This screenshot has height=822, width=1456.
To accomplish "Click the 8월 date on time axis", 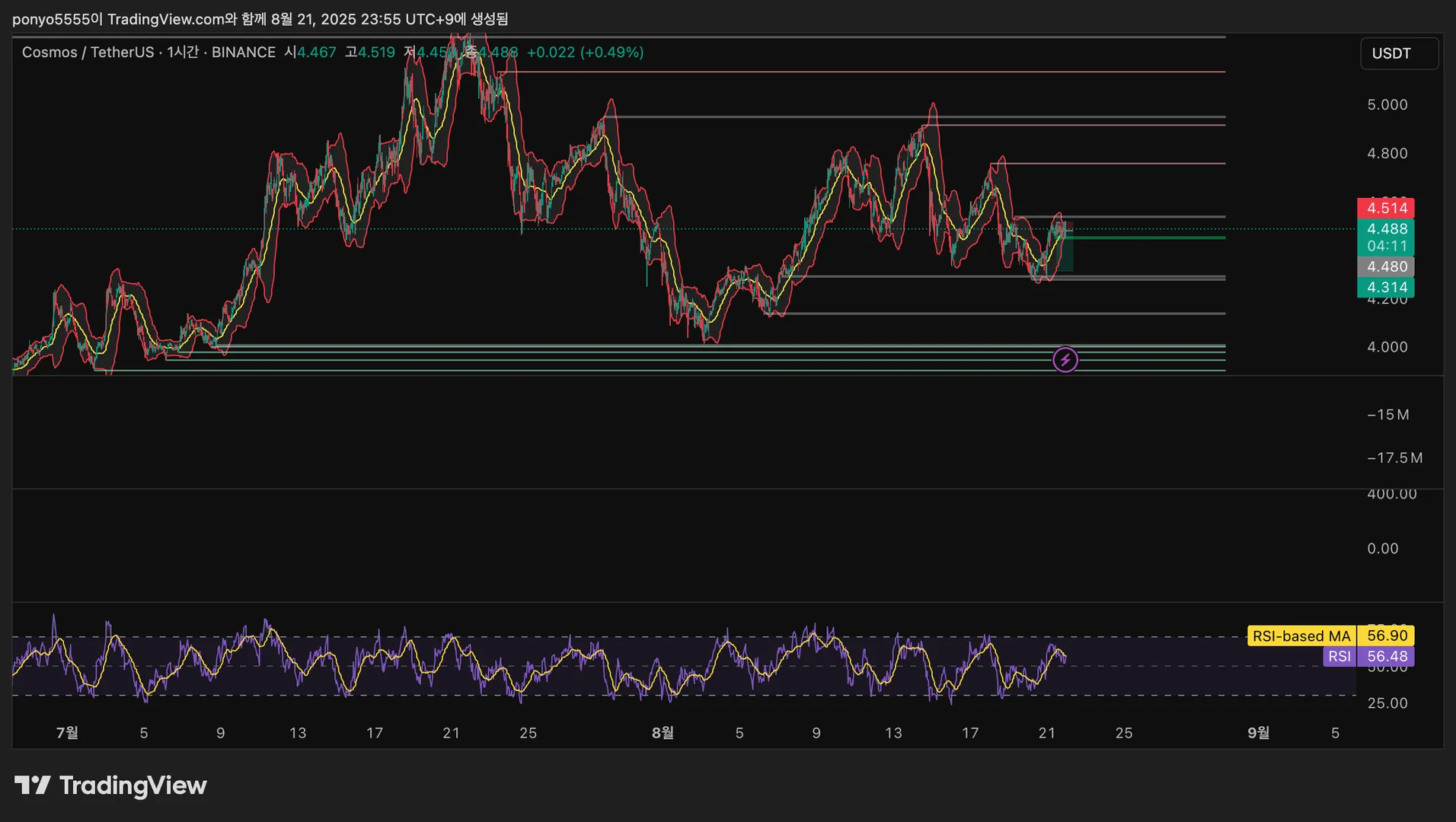I will [x=663, y=732].
